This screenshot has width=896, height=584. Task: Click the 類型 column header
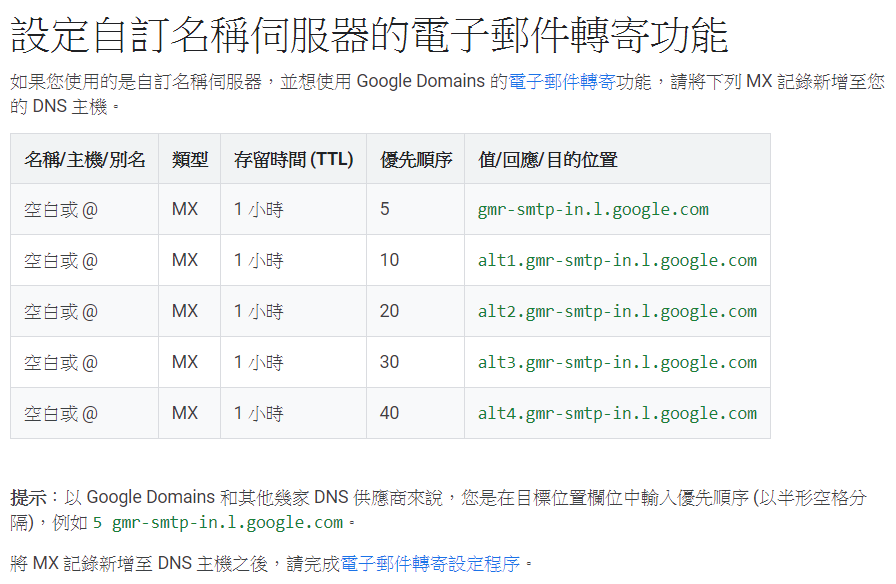click(x=190, y=159)
